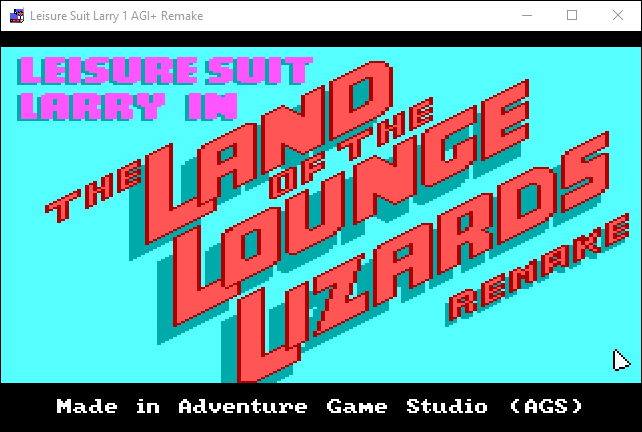
Task: Click the large red 'LOUNGE' logo text
Action: pos(350,203)
